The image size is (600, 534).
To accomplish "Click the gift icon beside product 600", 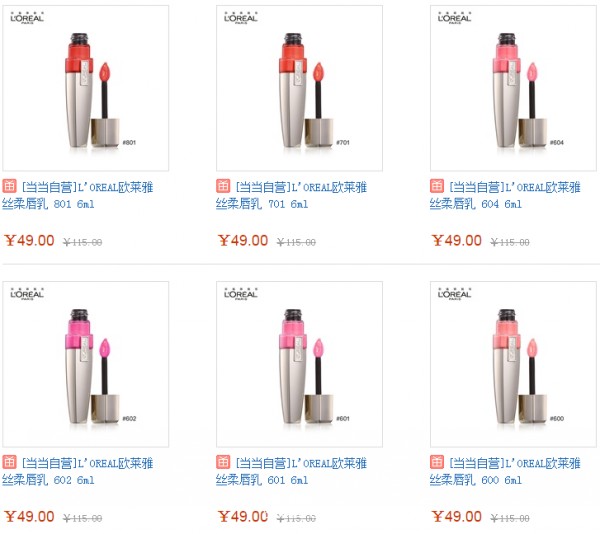I will point(437,462).
